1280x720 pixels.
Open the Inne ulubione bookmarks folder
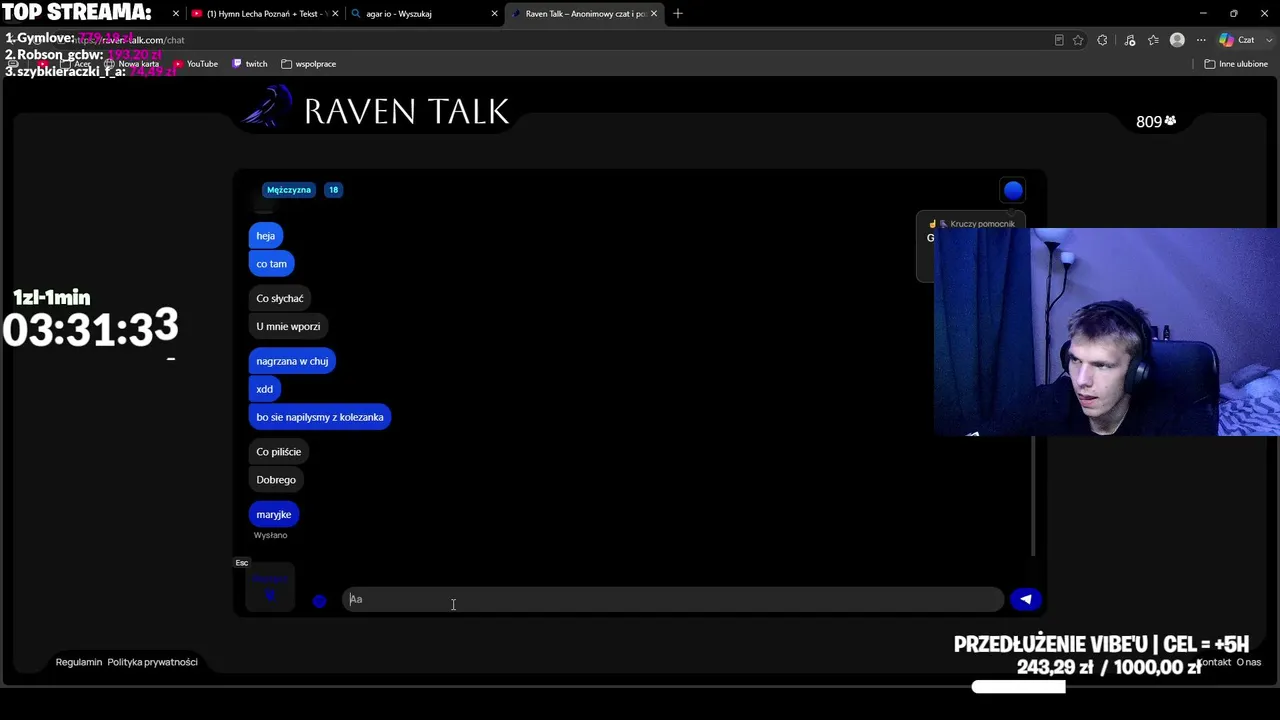(1236, 64)
